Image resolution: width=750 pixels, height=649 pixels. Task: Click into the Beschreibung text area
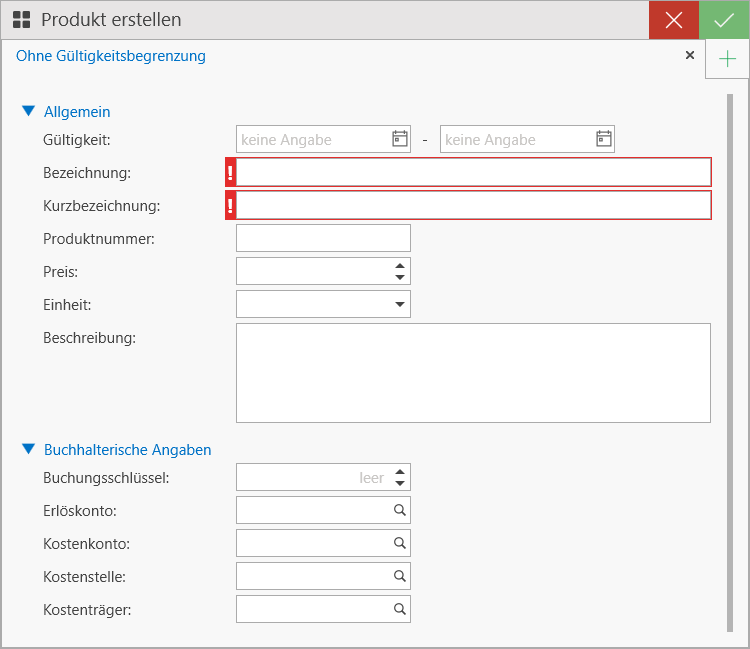tap(474, 373)
